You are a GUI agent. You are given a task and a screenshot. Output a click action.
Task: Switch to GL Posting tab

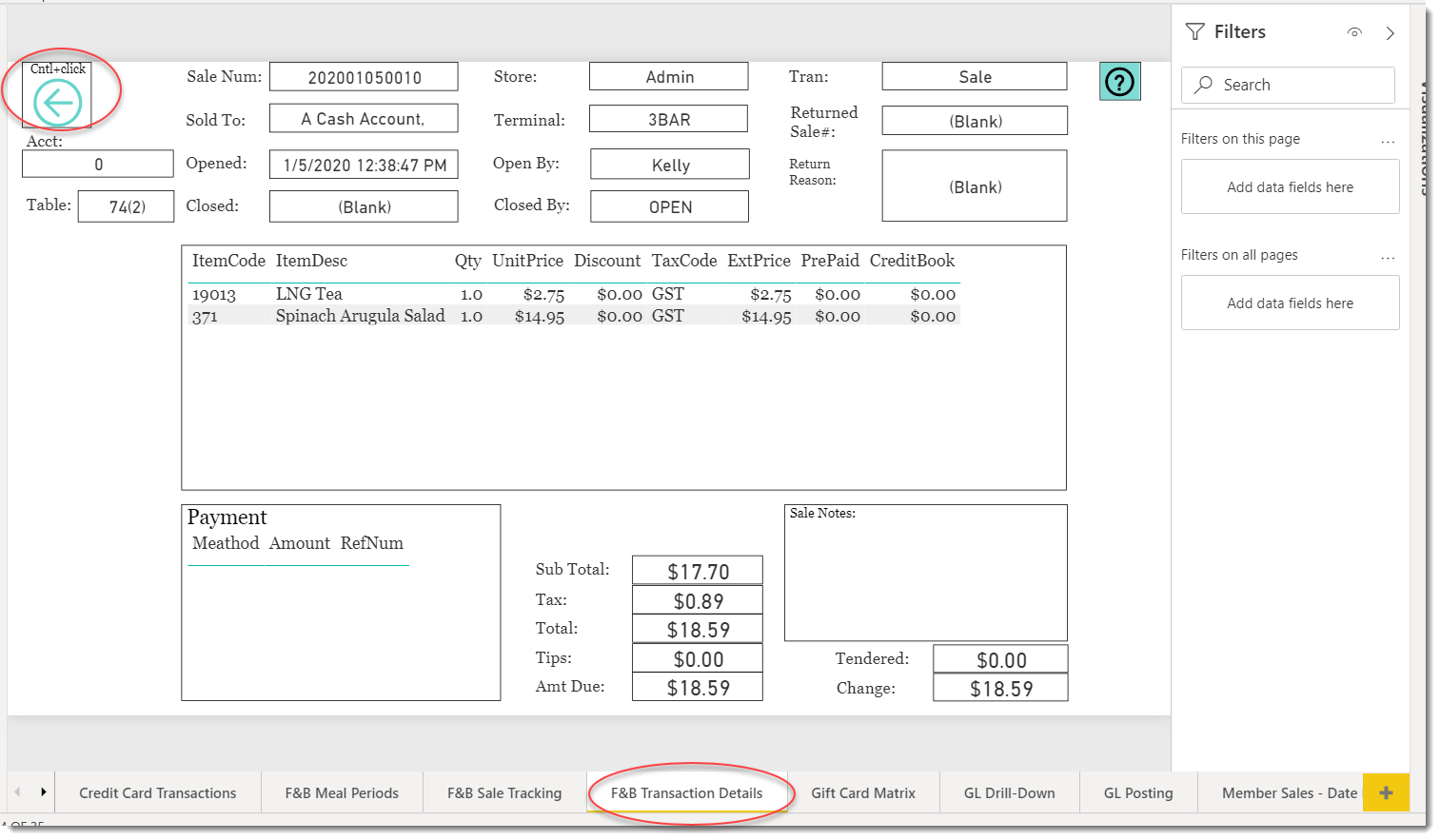pos(1138,792)
